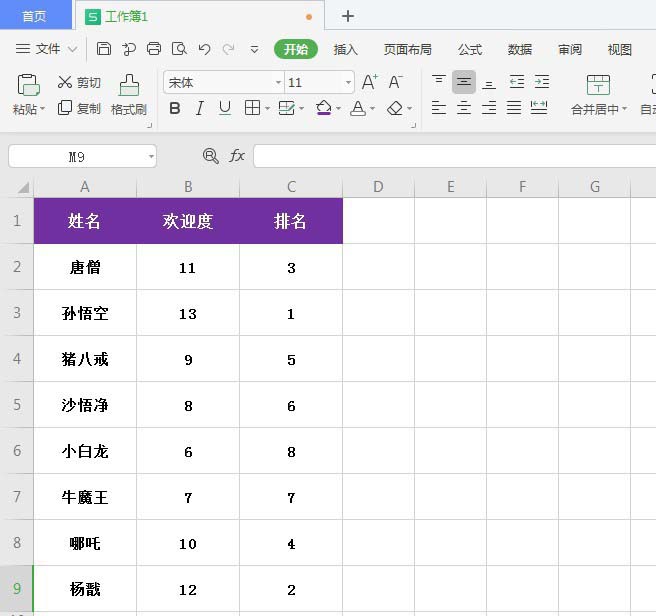Select the cell with value 13
656x616 pixels.
click(x=188, y=313)
